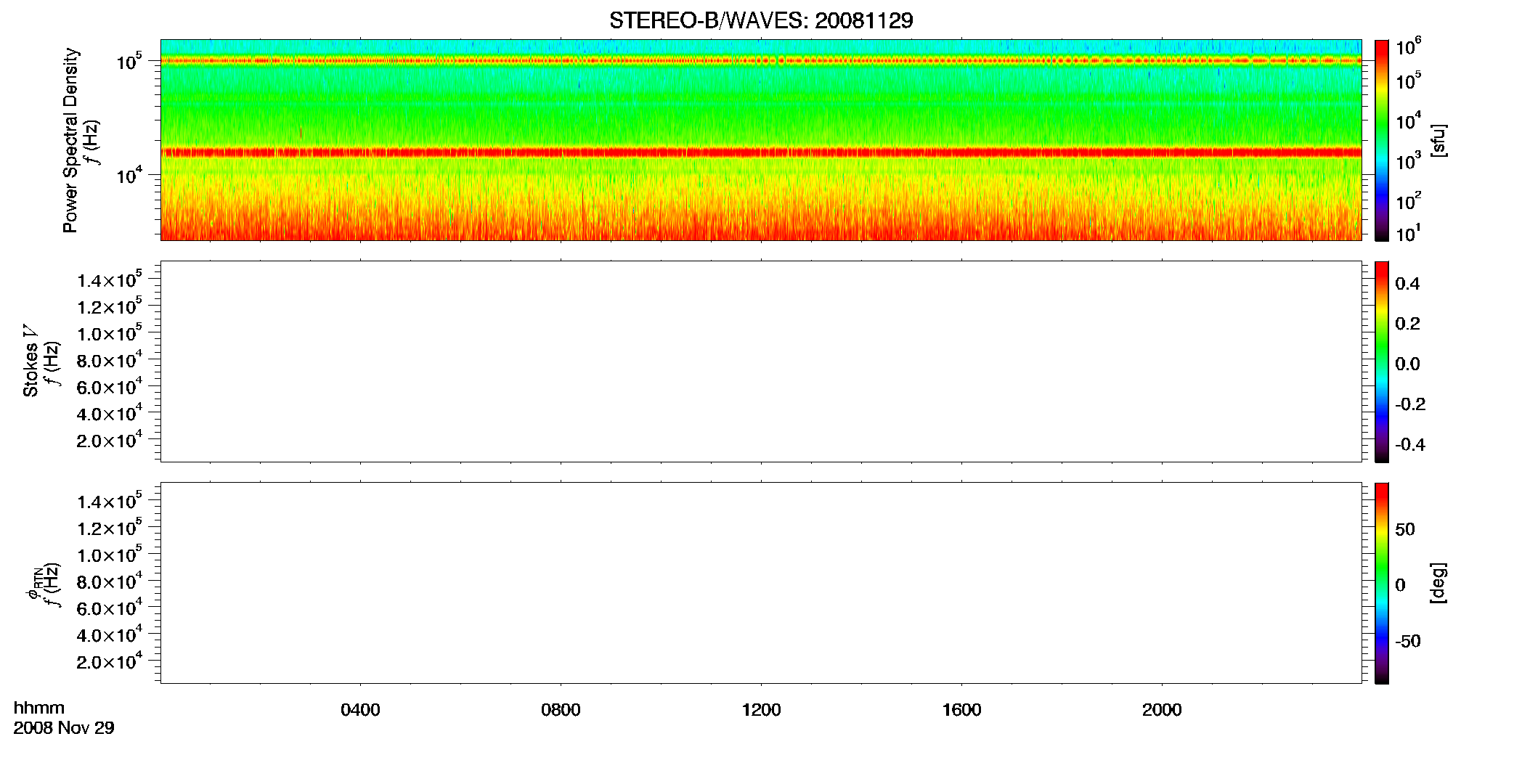Click the STEREO-B/WAVES: 20081129 plot title
This screenshot has width=1522, height=784.
pyautogui.click(x=761, y=20)
